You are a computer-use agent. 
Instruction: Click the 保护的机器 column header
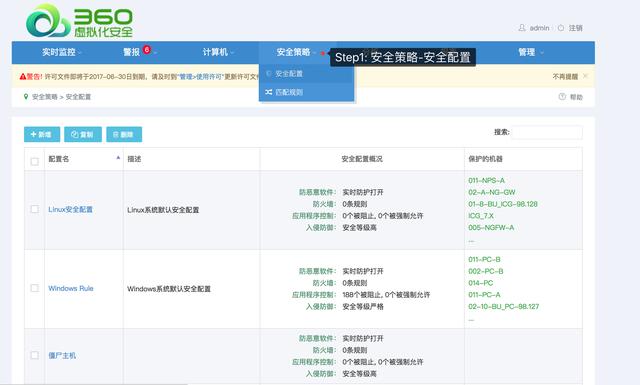click(x=485, y=159)
